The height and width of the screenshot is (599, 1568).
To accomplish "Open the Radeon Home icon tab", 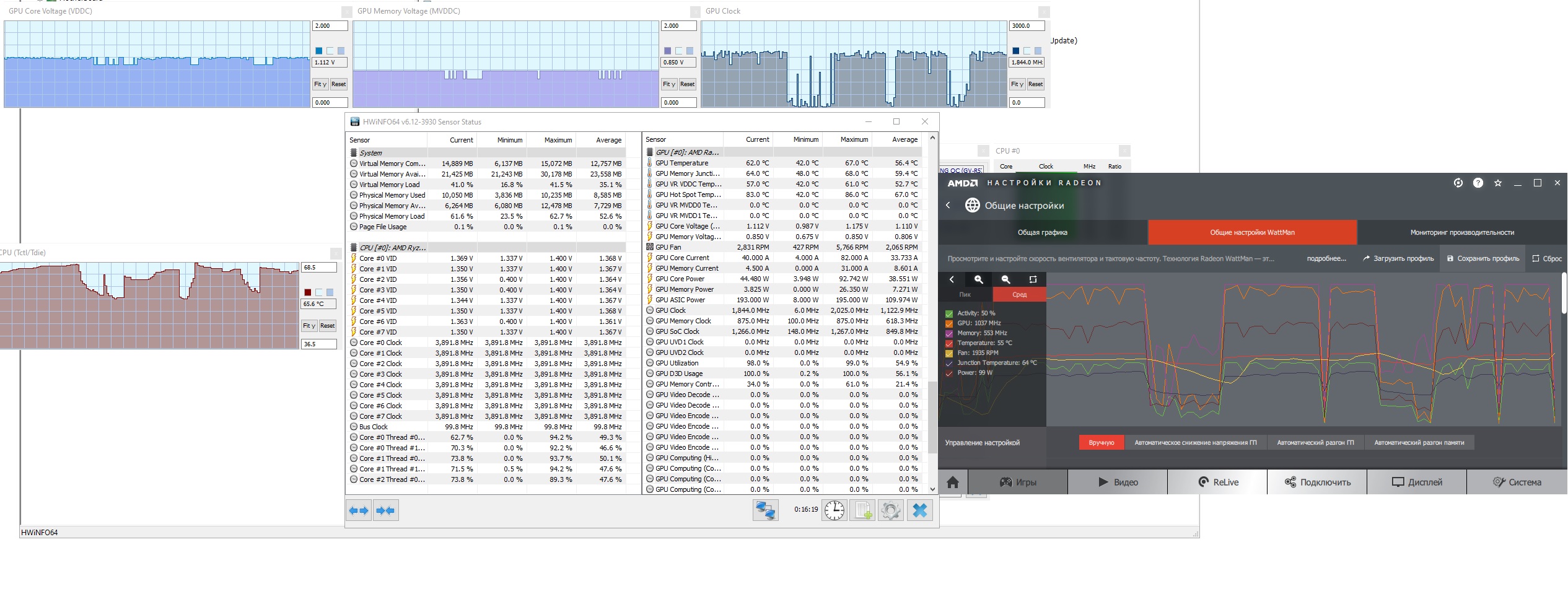I will pyautogui.click(x=953, y=482).
